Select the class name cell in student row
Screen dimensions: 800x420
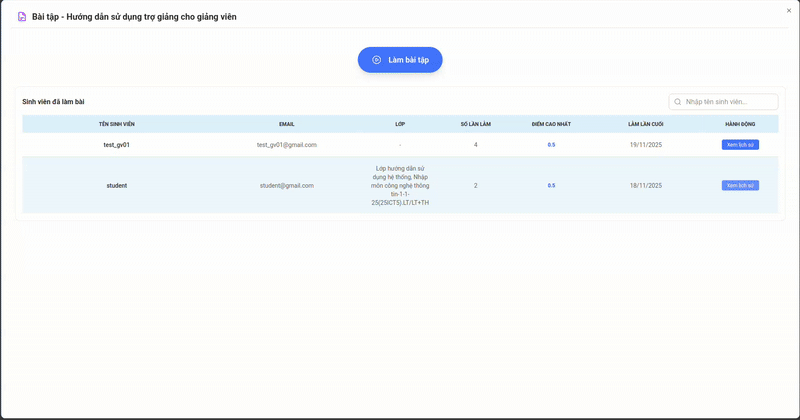point(400,185)
